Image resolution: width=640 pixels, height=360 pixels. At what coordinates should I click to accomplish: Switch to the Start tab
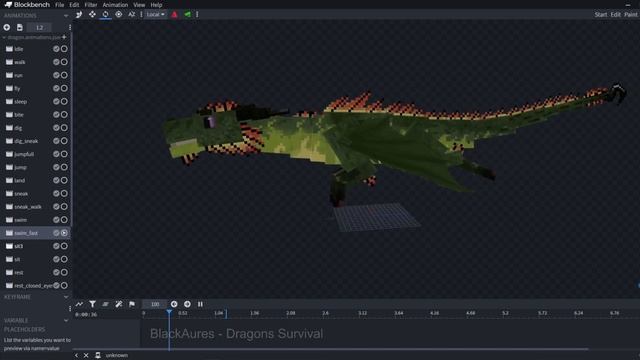point(600,14)
